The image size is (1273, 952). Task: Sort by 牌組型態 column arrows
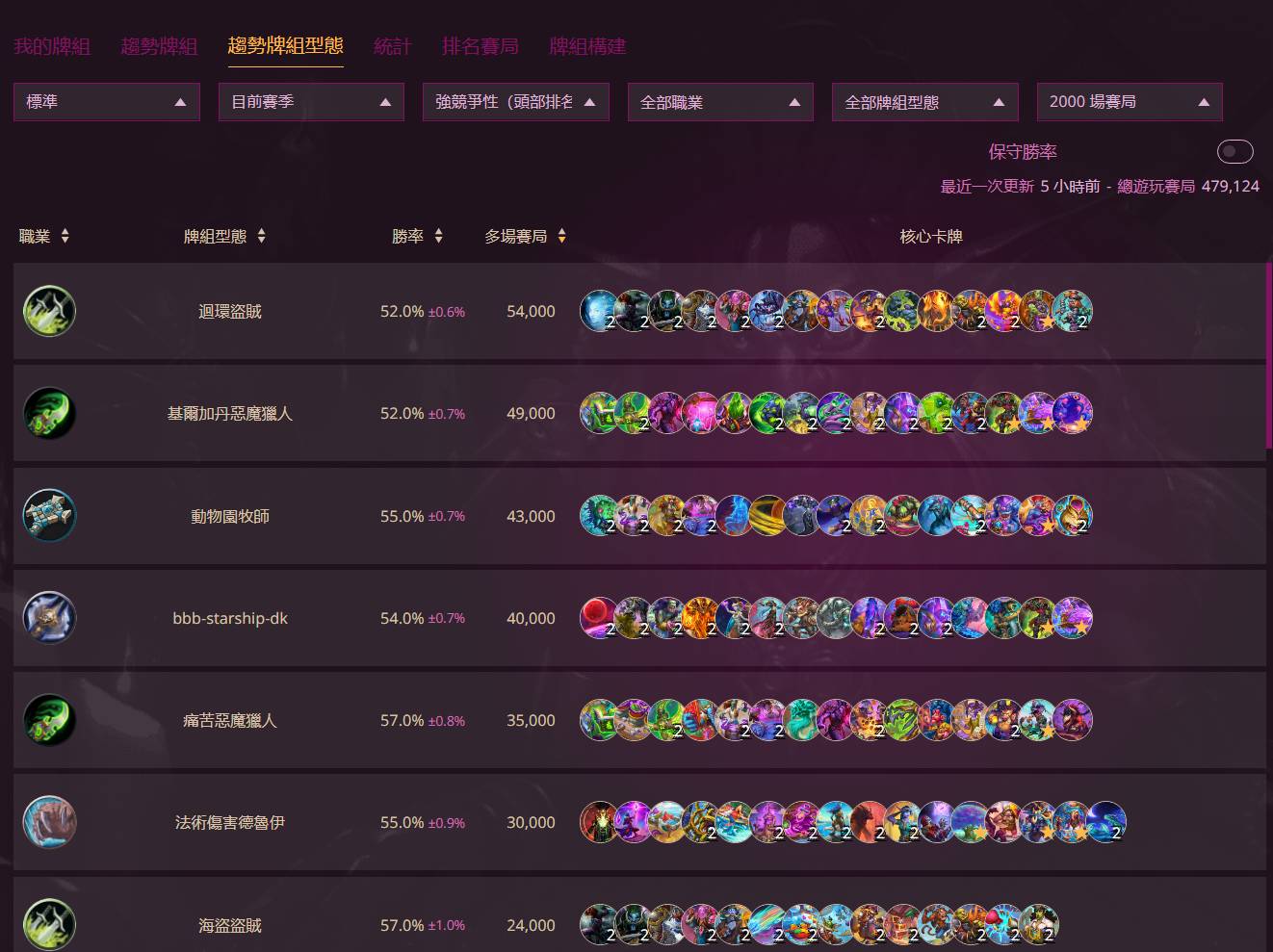(x=261, y=236)
